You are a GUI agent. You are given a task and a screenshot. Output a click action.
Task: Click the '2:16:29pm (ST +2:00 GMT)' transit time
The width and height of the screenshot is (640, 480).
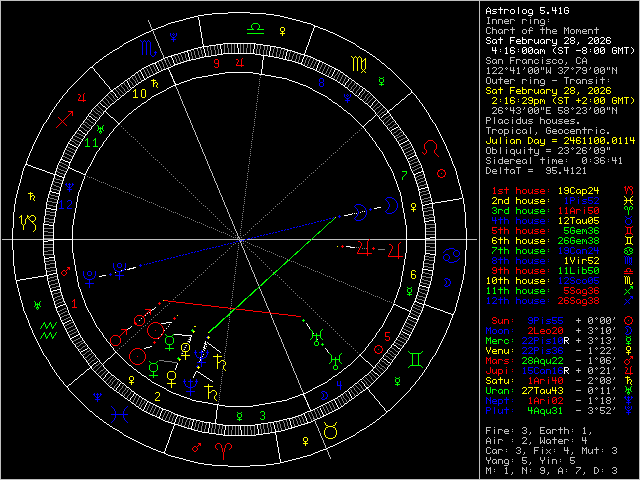click(x=563, y=101)
